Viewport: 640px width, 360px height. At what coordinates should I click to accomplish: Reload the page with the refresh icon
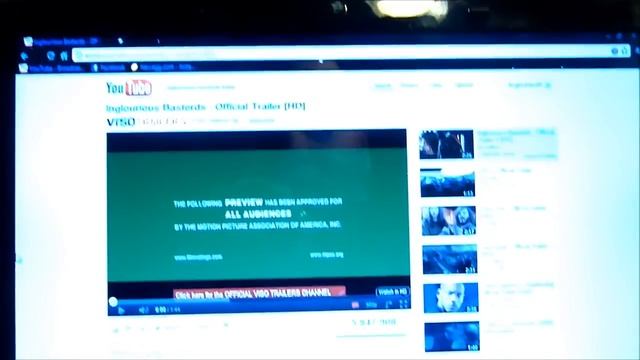[51, 56]
